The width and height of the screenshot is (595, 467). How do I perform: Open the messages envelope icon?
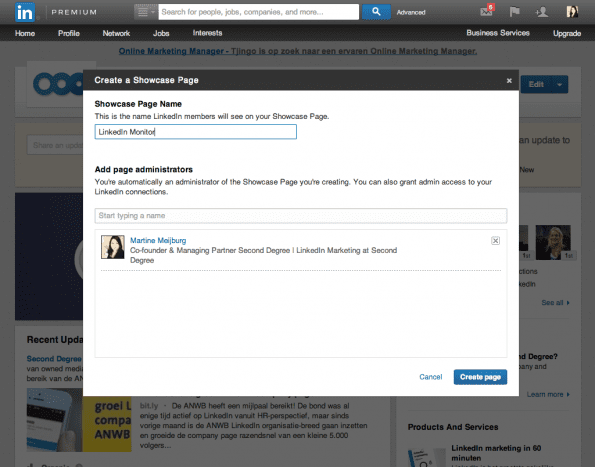(487, 11)
